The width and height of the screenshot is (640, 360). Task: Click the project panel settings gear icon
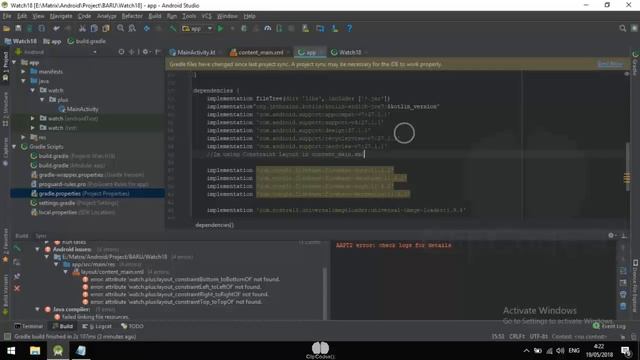145,52
